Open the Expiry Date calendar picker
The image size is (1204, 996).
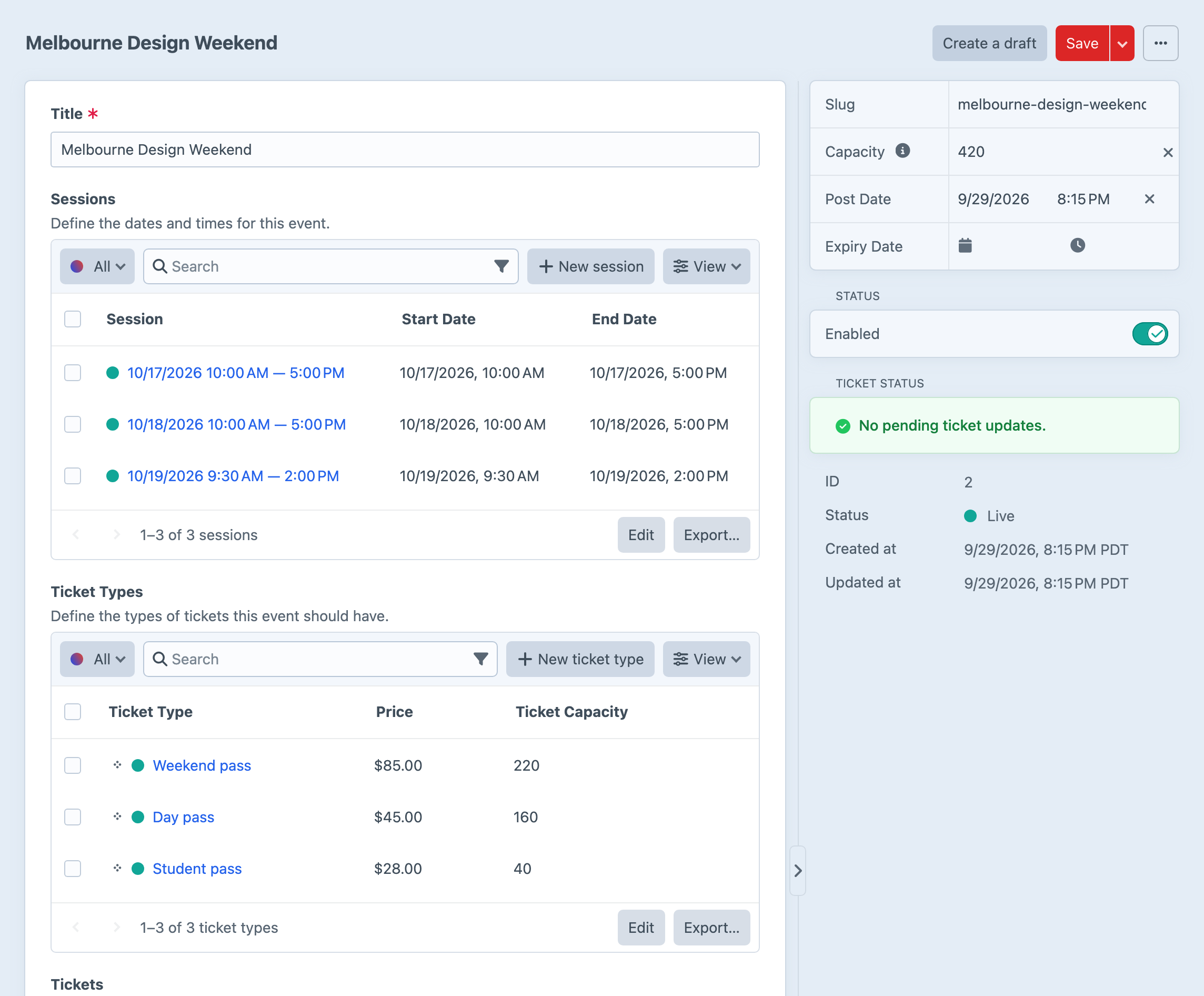(965, 245)
